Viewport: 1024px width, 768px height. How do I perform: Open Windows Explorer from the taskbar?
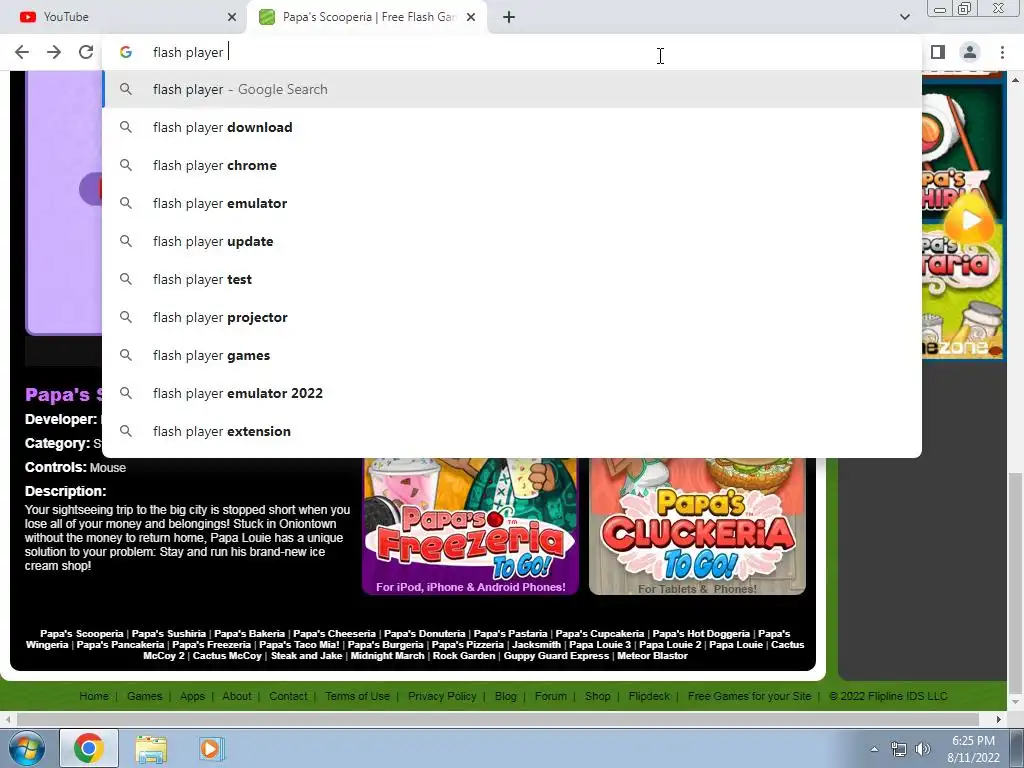click(151, 748)
